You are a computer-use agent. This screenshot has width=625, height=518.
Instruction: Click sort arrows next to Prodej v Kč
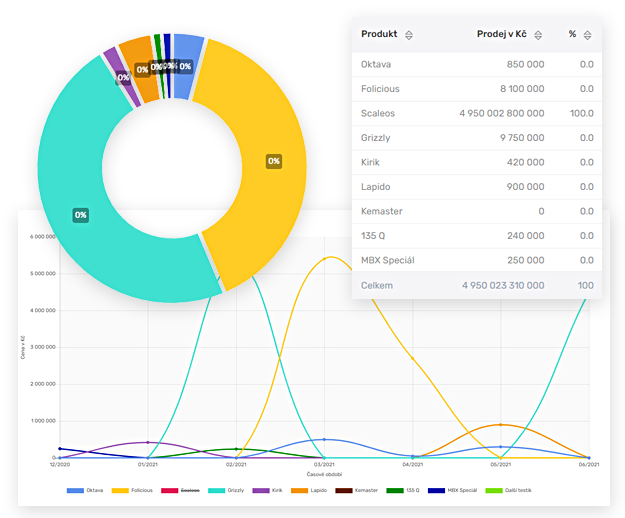click(538, 35)
